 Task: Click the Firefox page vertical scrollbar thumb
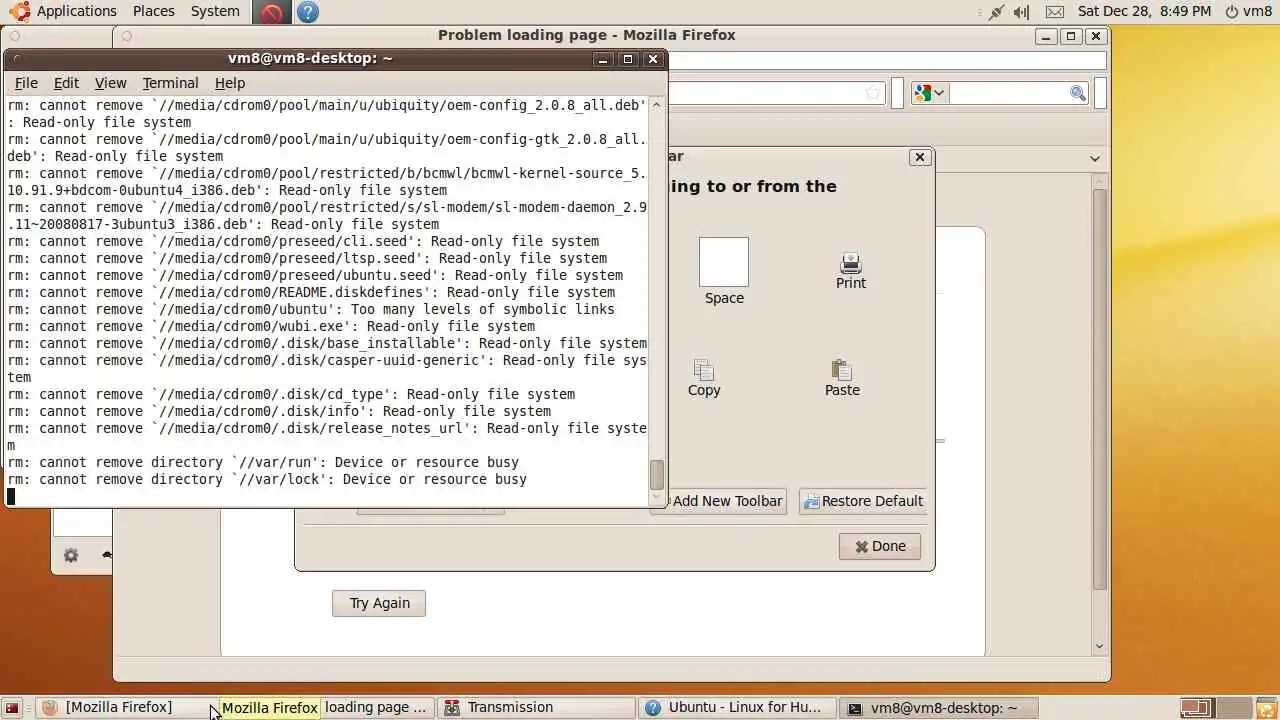1100,388
